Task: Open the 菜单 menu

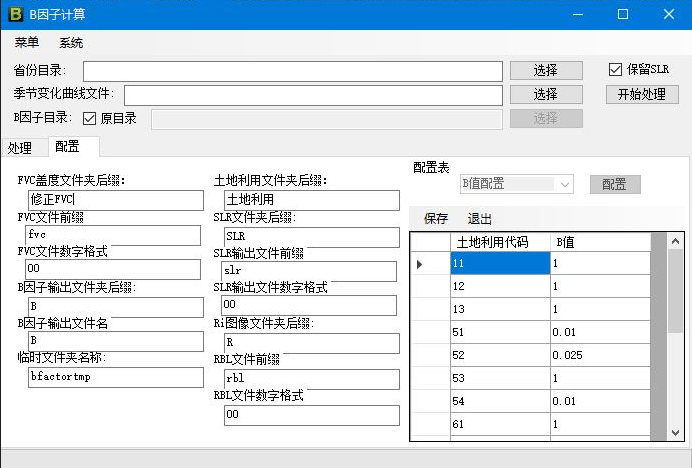Action: pyautogui.click(x=26, y=42)
